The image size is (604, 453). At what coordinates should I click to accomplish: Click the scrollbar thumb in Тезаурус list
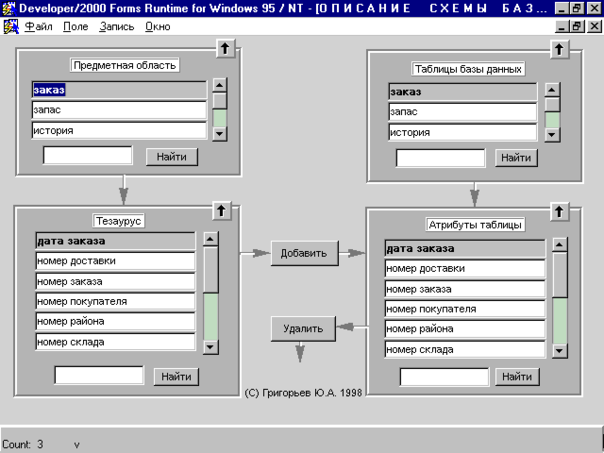(x=210, y=270)
